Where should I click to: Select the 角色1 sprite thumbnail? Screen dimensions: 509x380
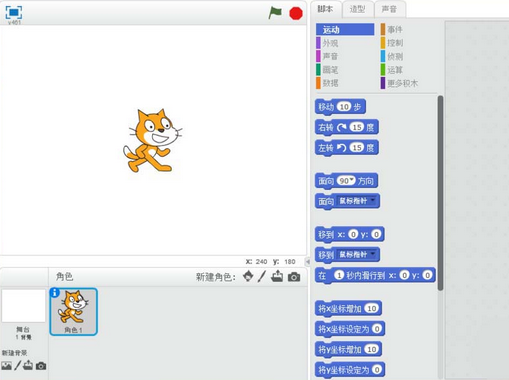(x=74, y=312)
